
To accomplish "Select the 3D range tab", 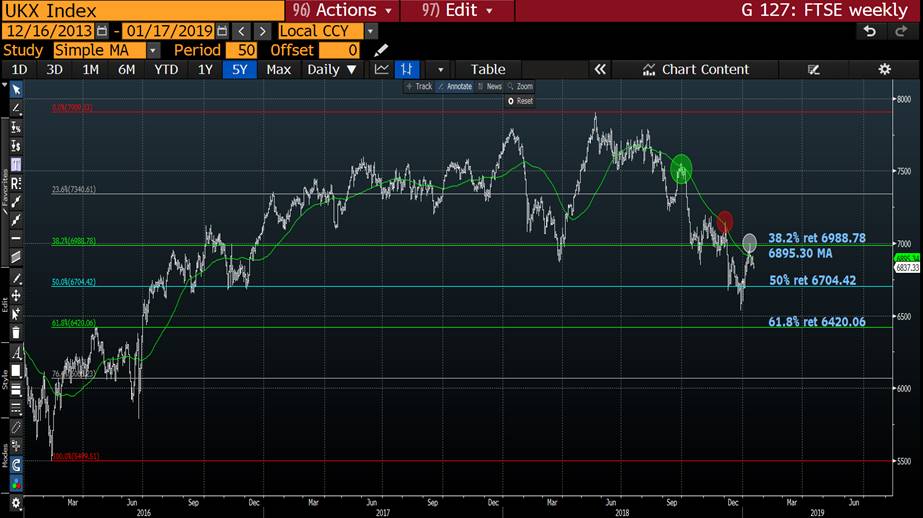I will (x=54, y=69).
